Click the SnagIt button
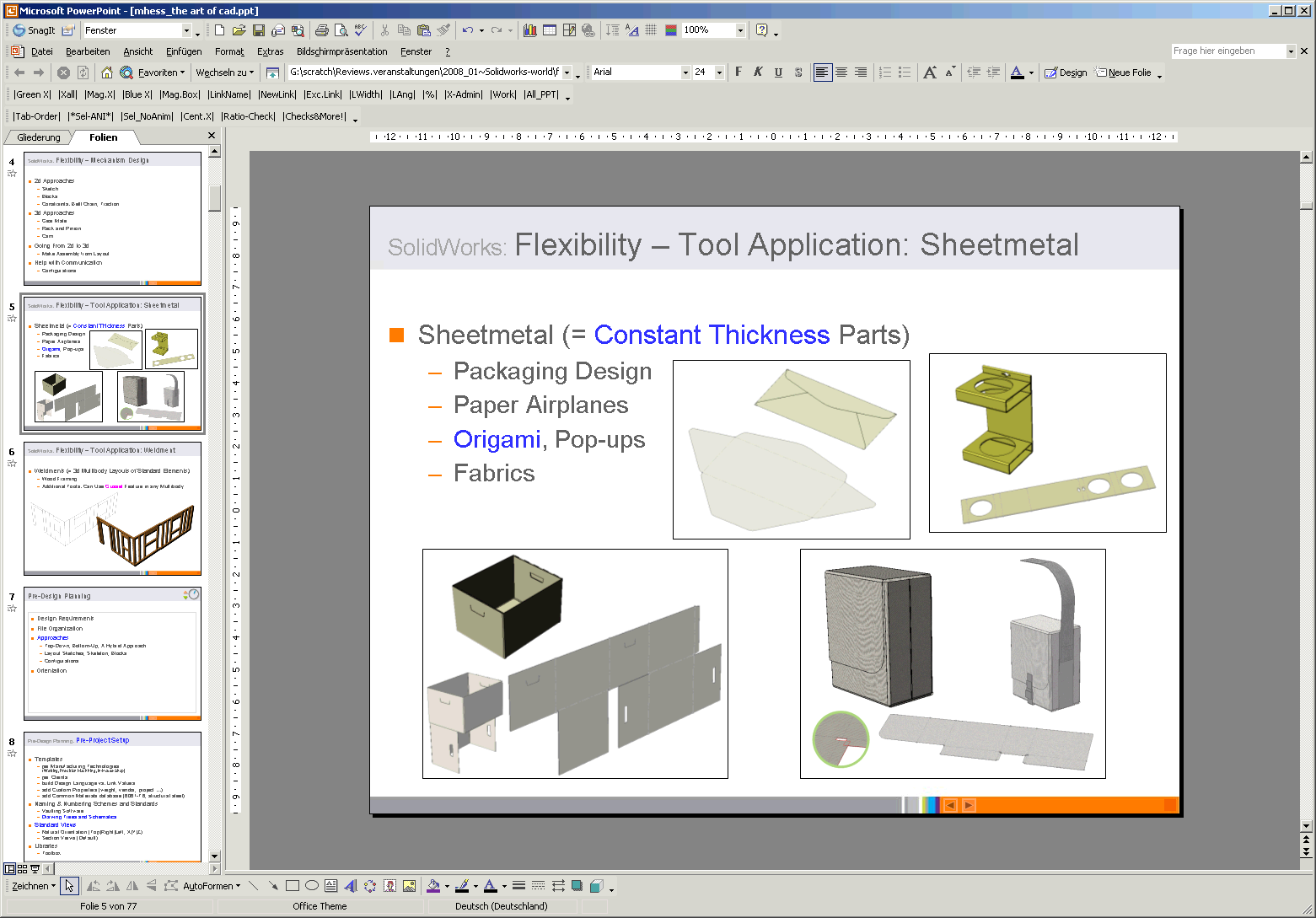This screenshot has width=1316, height=918. tap(34, 30)
